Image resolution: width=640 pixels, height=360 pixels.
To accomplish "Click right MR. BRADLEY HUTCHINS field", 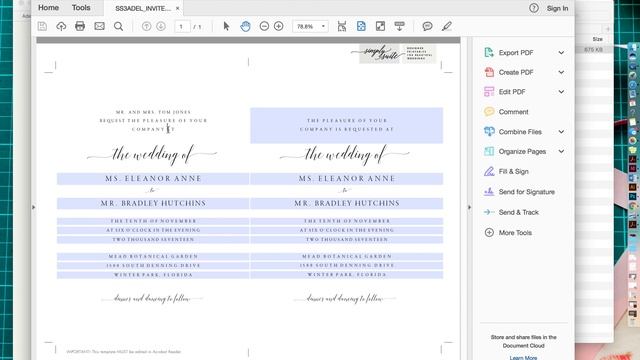I will click(x=347, y=203).
